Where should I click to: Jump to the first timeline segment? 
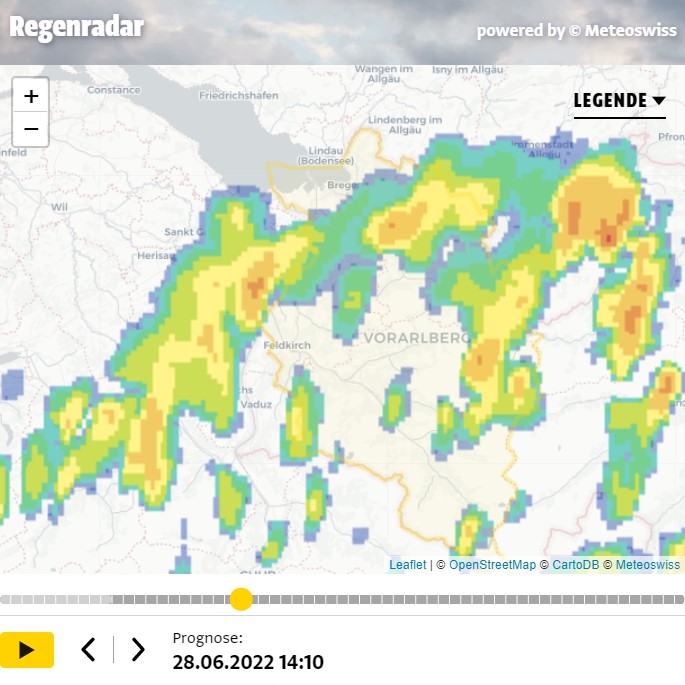(x=5, y=600)
